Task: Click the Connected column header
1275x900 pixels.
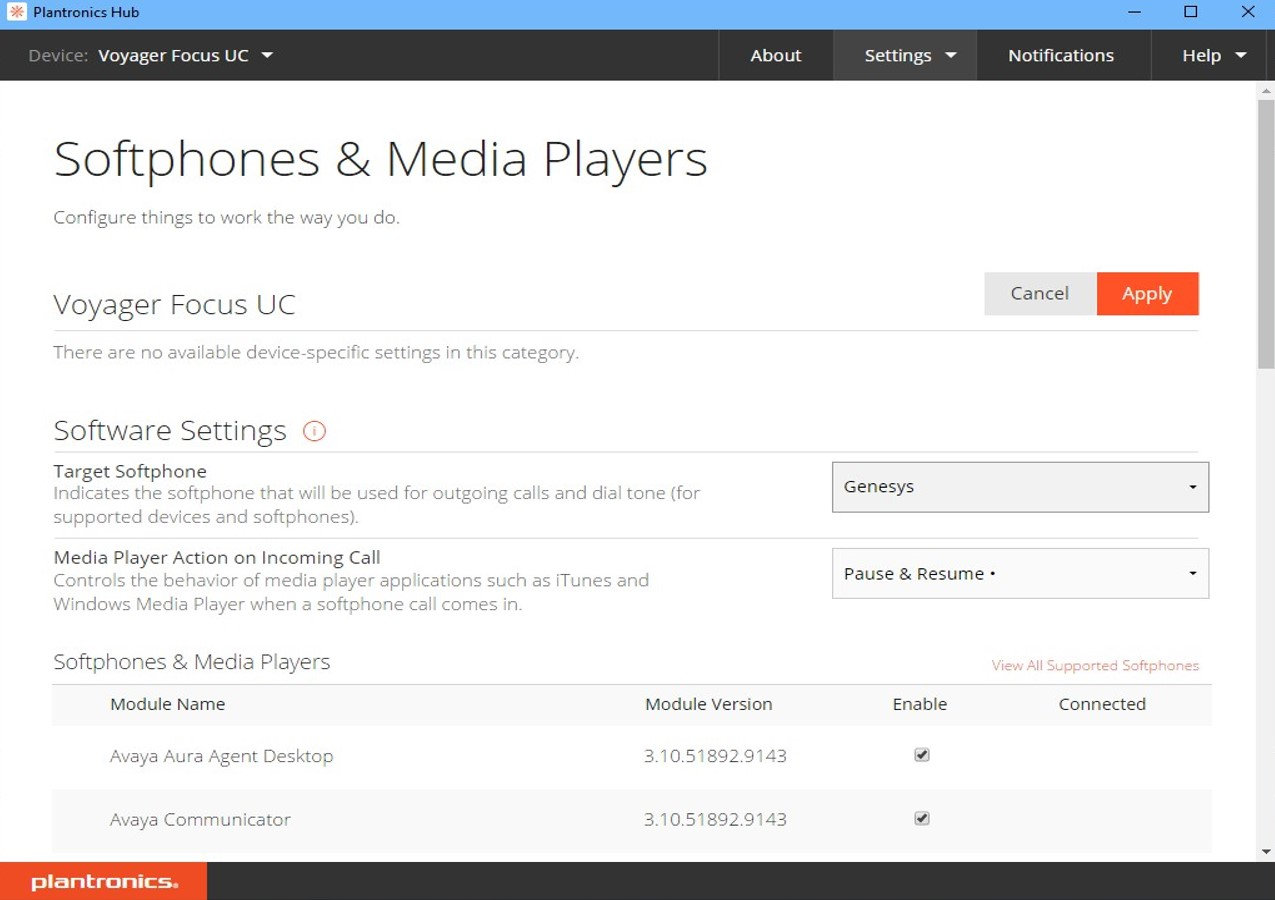Action: (x=1102, y=704)
